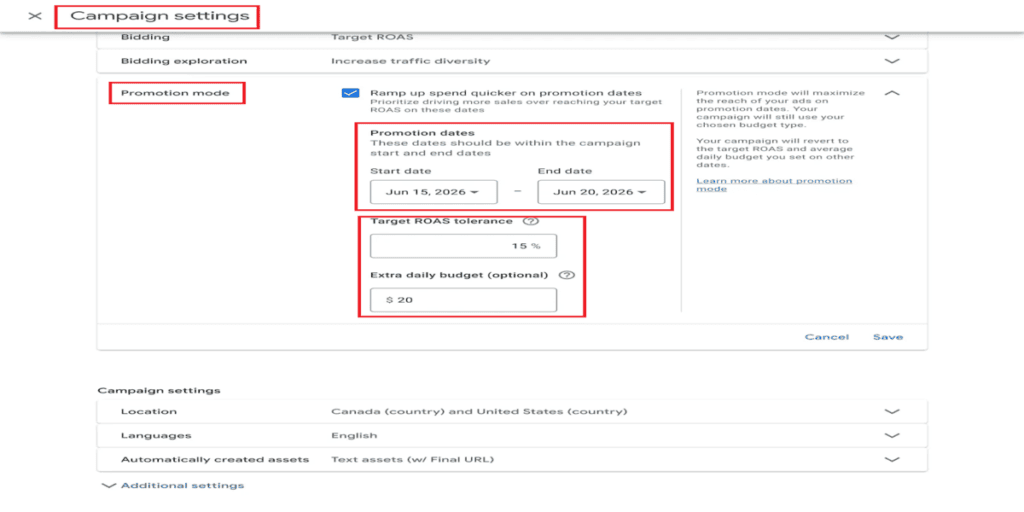Screen dimensions: 1024x512
Task: Uncheck Ramp up spend quicker checkbox
Action: pyautogui.click(x=350, y=93)
